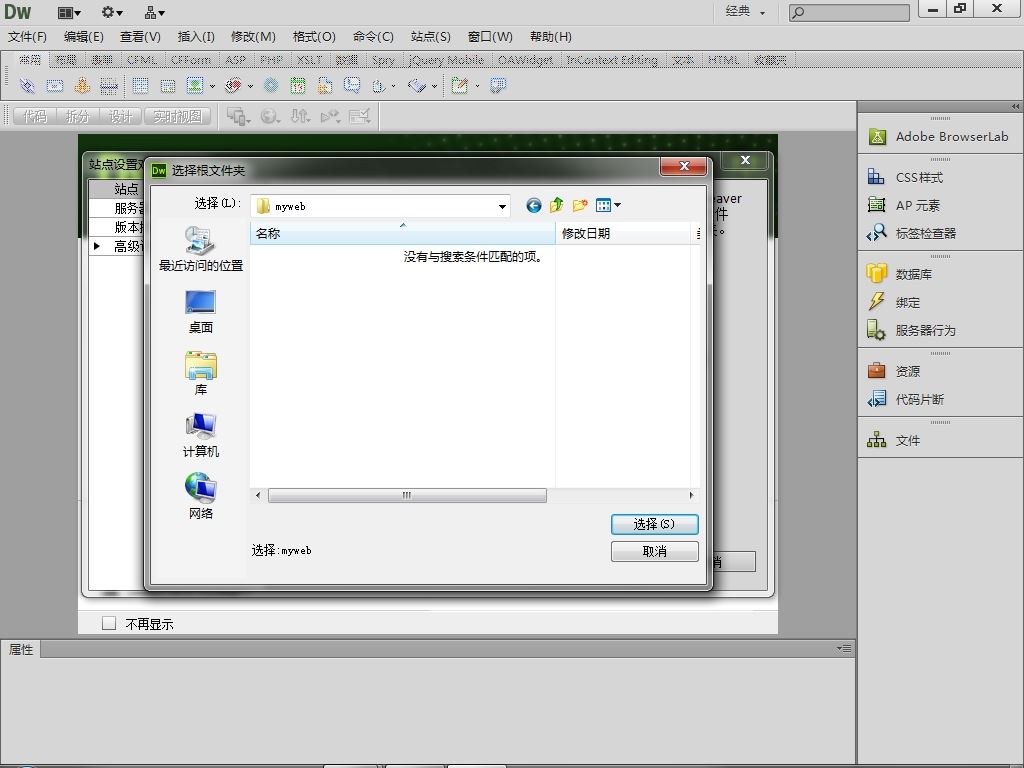Image resolution: width=1024 pixels, height=768 pixels.
Task: Click the Named Anchor insert icon
Action: [82, 85]
